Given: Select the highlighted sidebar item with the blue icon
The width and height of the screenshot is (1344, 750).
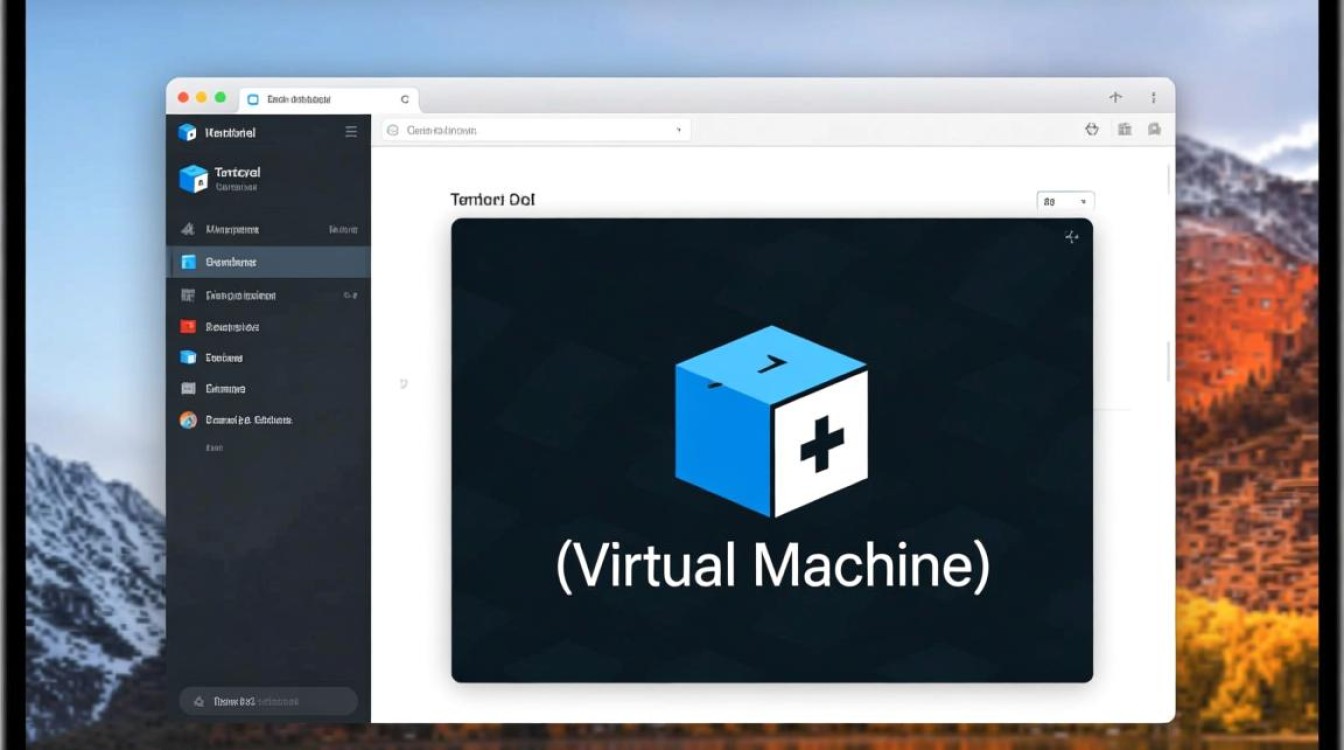Looking at the screenshot, I should (268, 262).
